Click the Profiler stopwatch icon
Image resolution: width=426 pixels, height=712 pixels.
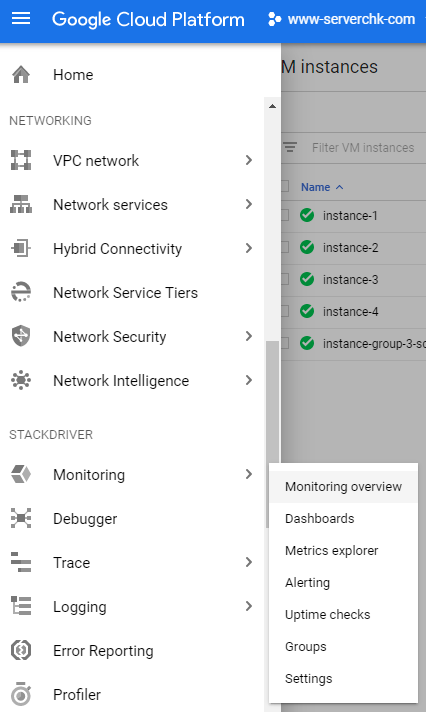tap(21, 694)
